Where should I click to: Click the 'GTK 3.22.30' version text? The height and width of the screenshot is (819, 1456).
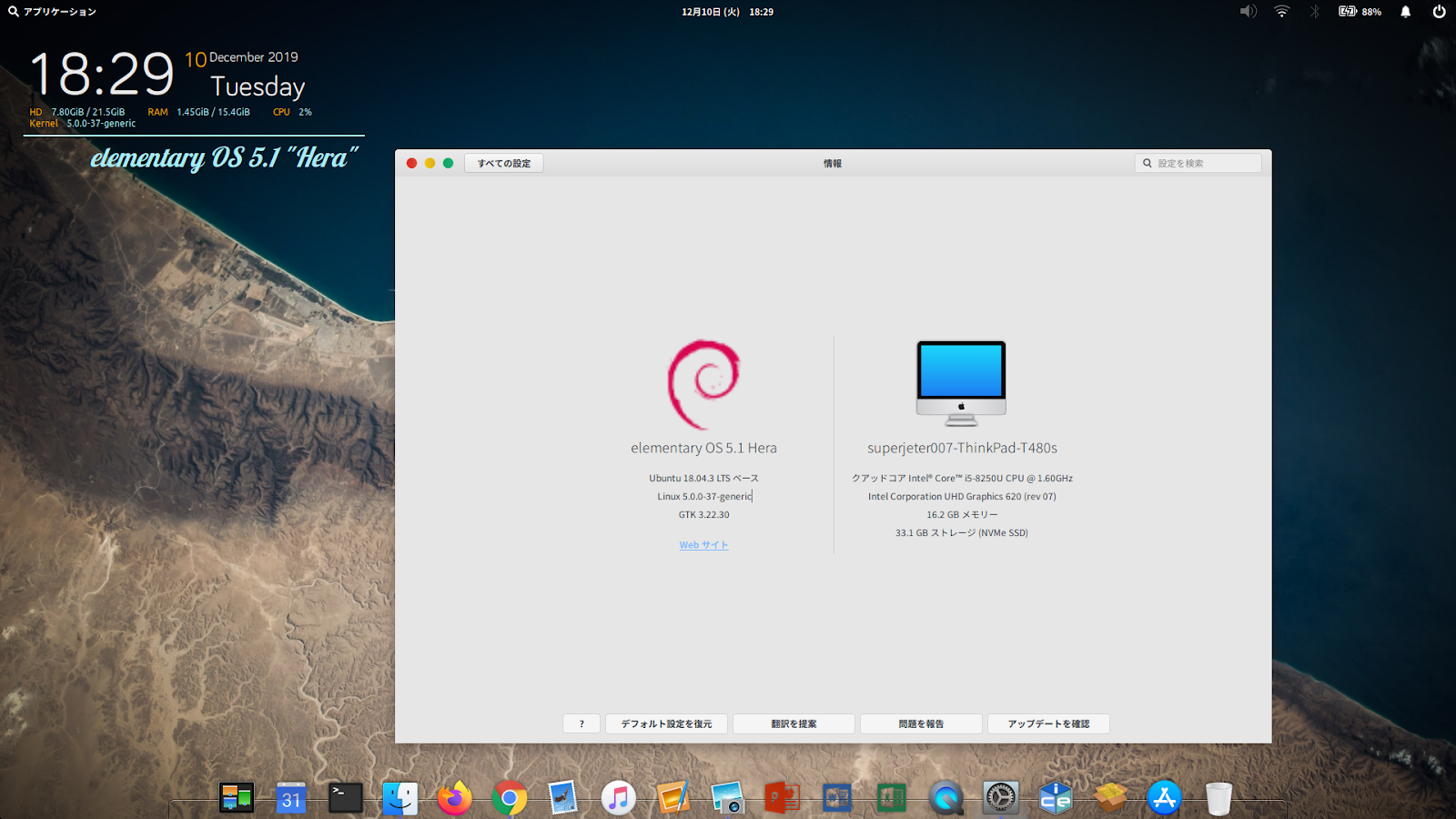pos(703,514)
